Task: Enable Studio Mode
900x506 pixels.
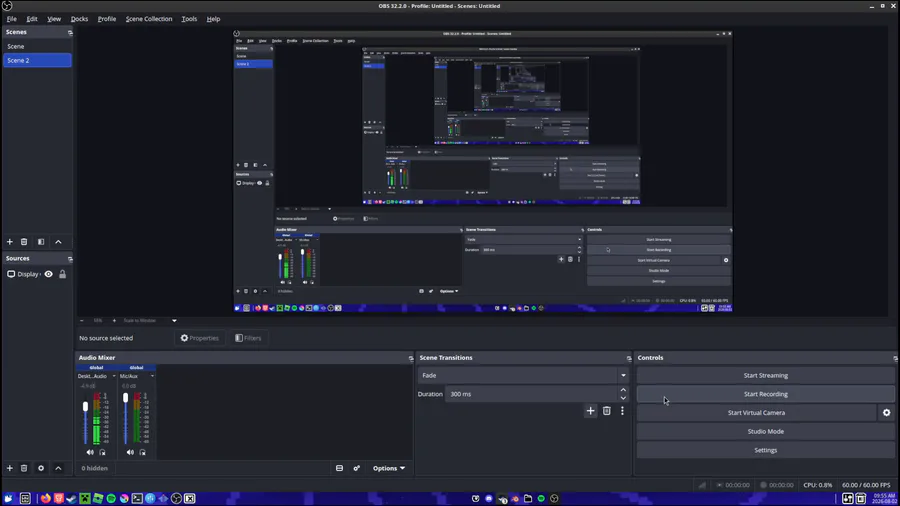Action: click(765, 431)
